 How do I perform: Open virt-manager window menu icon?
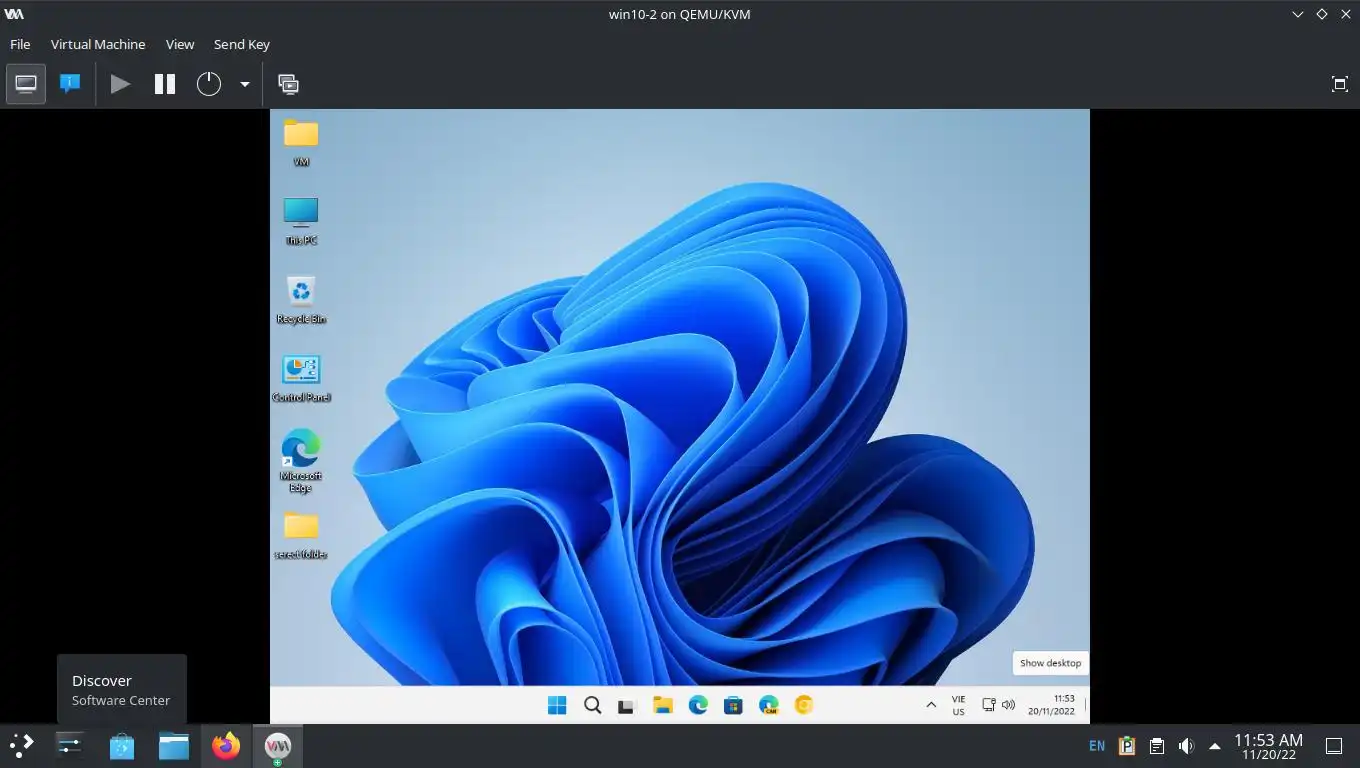(14, 14)
